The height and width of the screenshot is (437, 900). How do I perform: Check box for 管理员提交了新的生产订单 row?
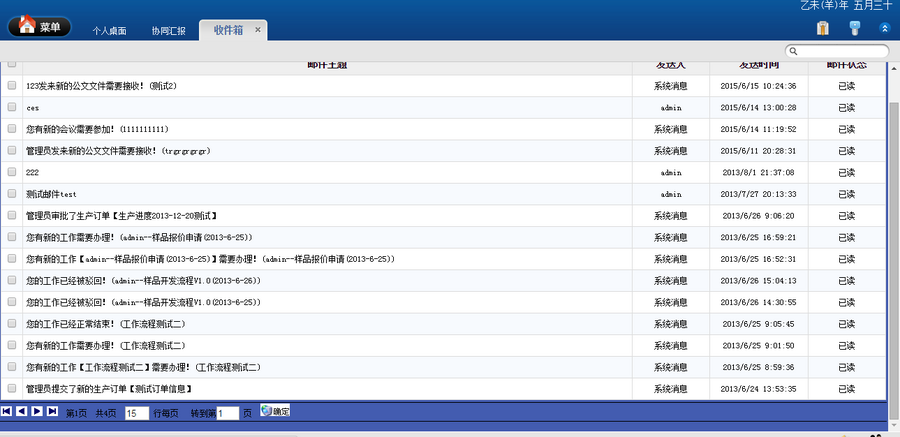(12, 389)
